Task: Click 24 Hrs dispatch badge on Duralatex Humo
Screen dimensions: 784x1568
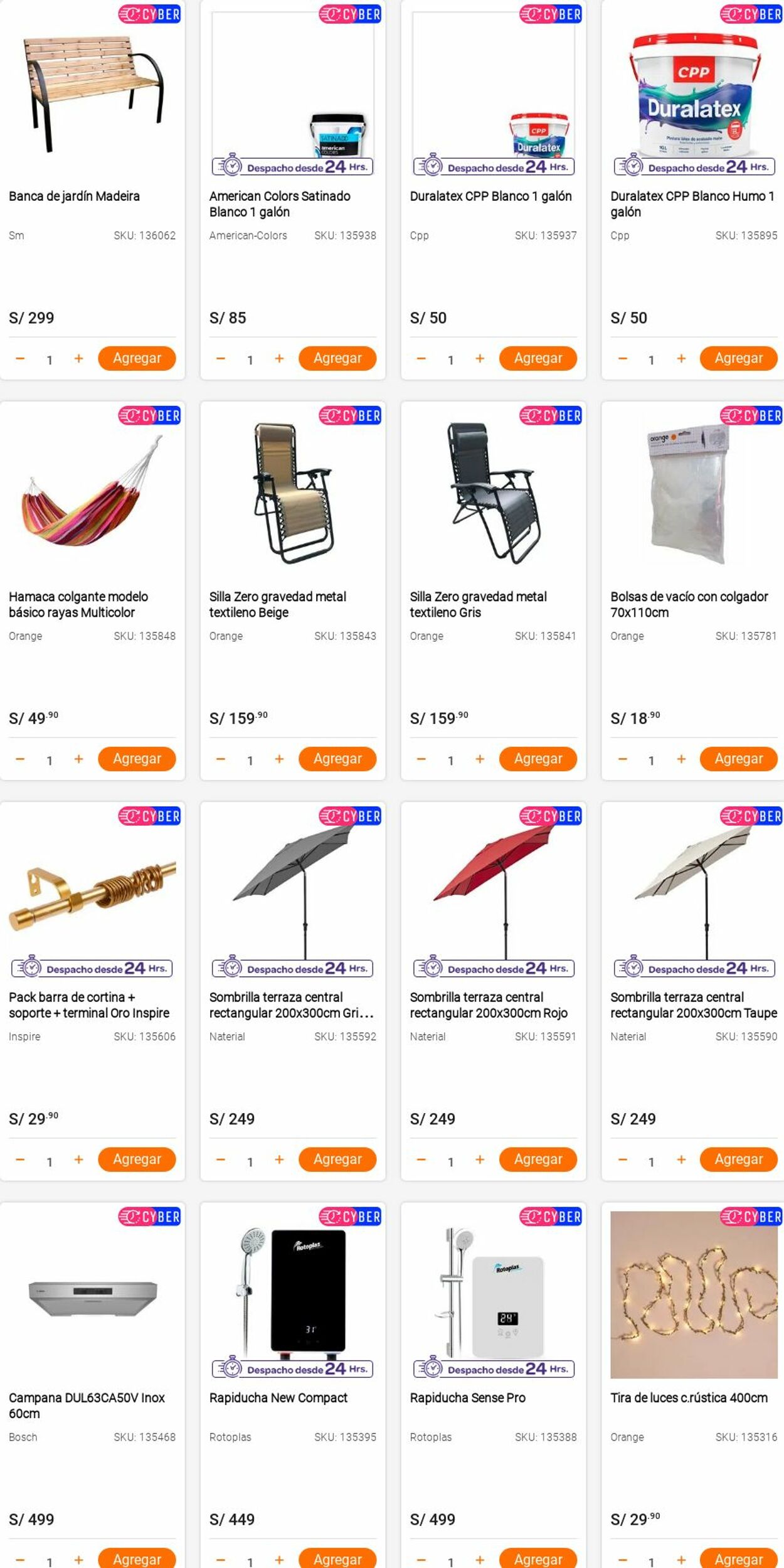Action: [x=695, y=166]
